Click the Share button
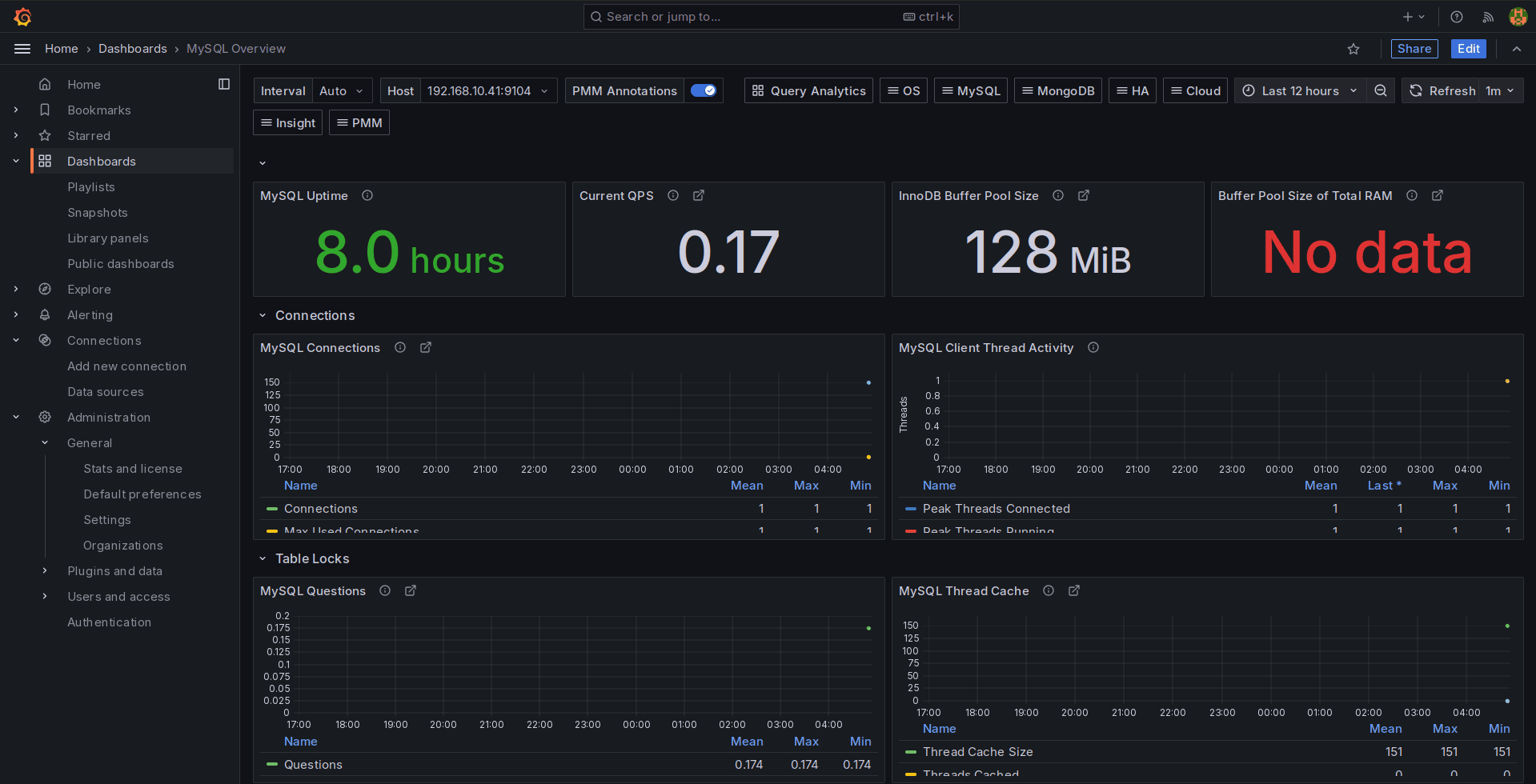The width and height of the screenshot is (1536, 784). (1414, 49)
